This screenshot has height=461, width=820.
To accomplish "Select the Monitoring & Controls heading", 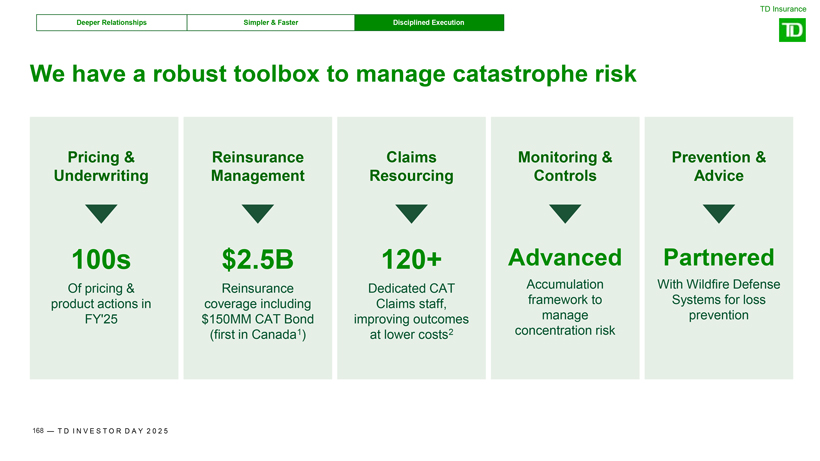I will click(x=565, y=166).
